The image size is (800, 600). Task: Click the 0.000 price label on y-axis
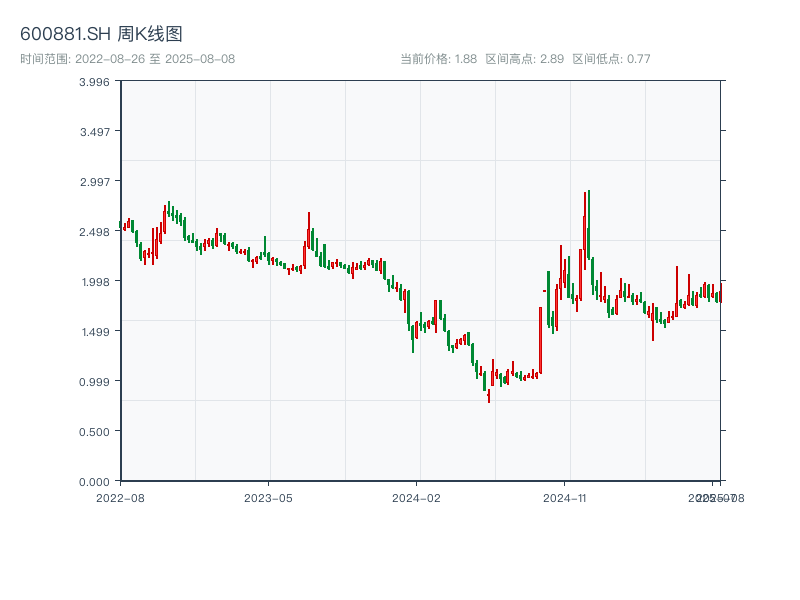(x=94, y=482)
